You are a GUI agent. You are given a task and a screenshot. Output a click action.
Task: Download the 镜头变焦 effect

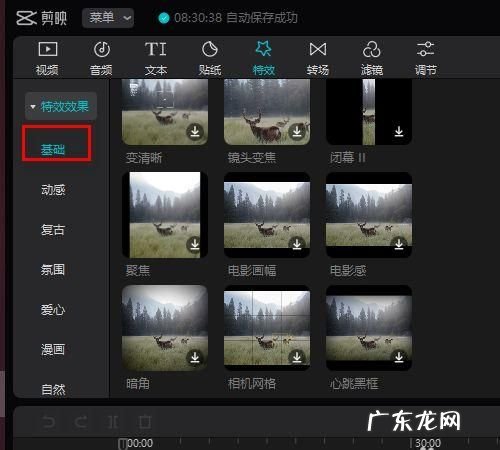click(297, 132)
